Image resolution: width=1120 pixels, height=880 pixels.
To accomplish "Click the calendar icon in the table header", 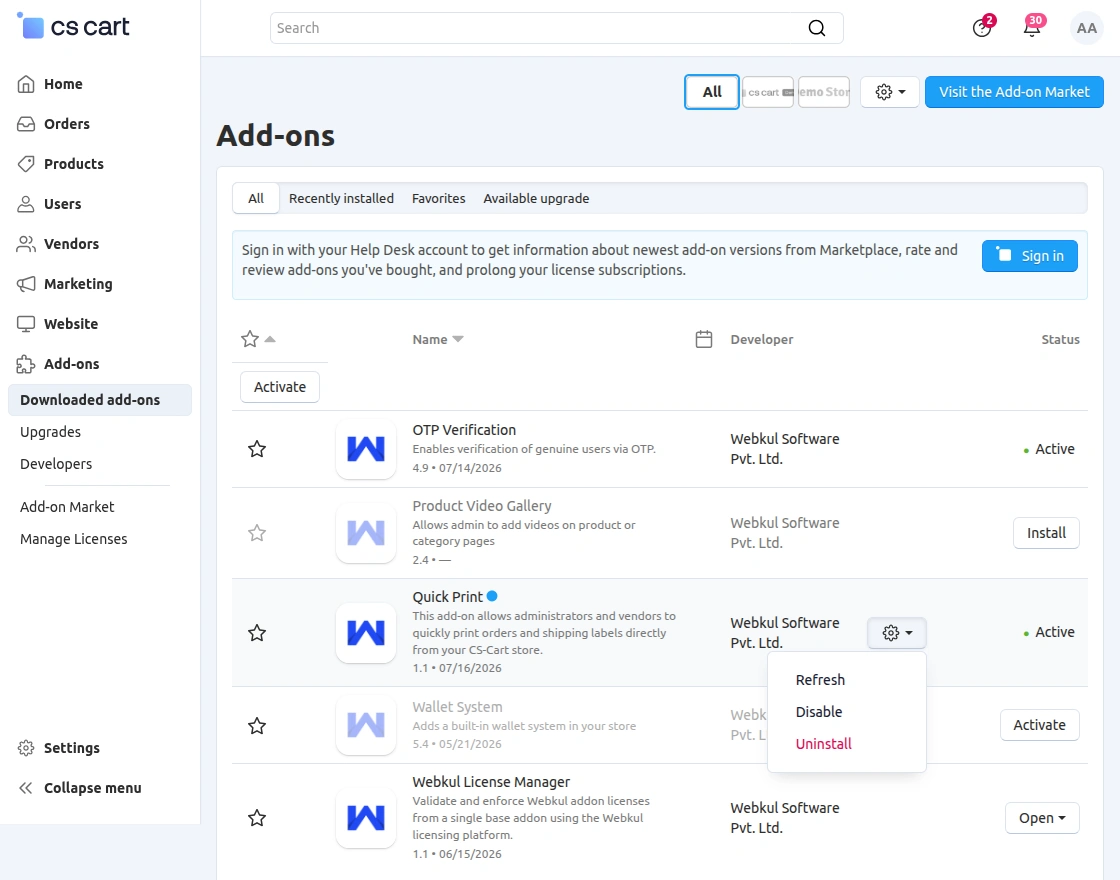I will [704, 339].
